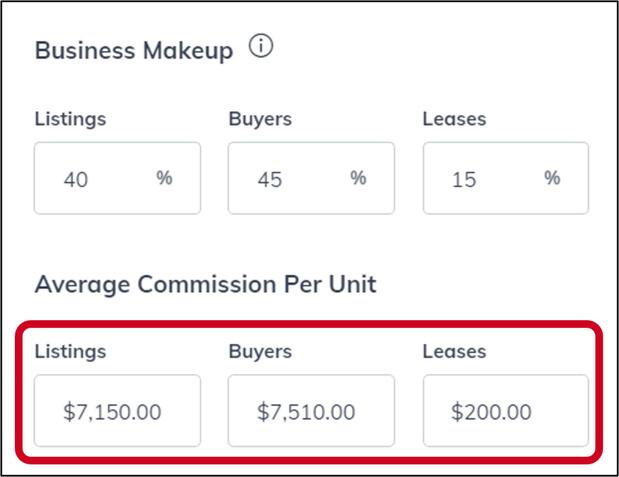Click the number 45 in Buyers makeup
The width and height of the screenshot is (619, 477).
(270, 179)
